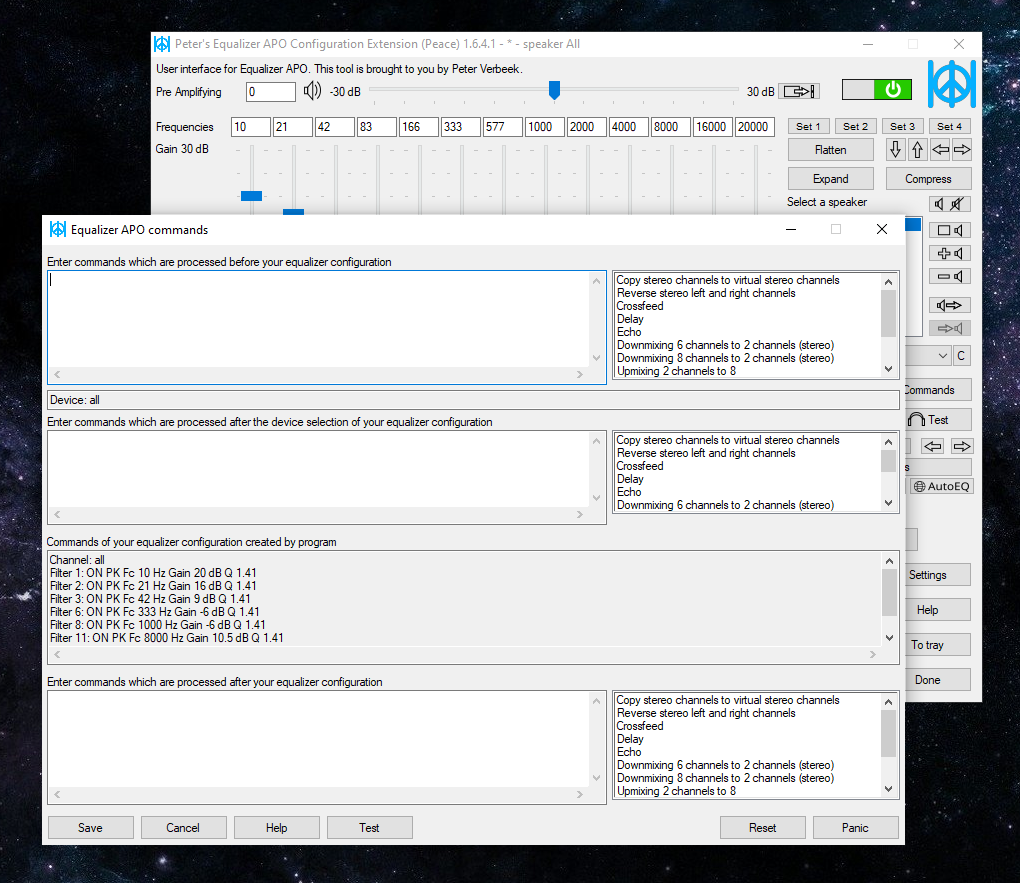The image size is (1020, 883).
Task: Click the Device: all field
Action: [473, 400]
